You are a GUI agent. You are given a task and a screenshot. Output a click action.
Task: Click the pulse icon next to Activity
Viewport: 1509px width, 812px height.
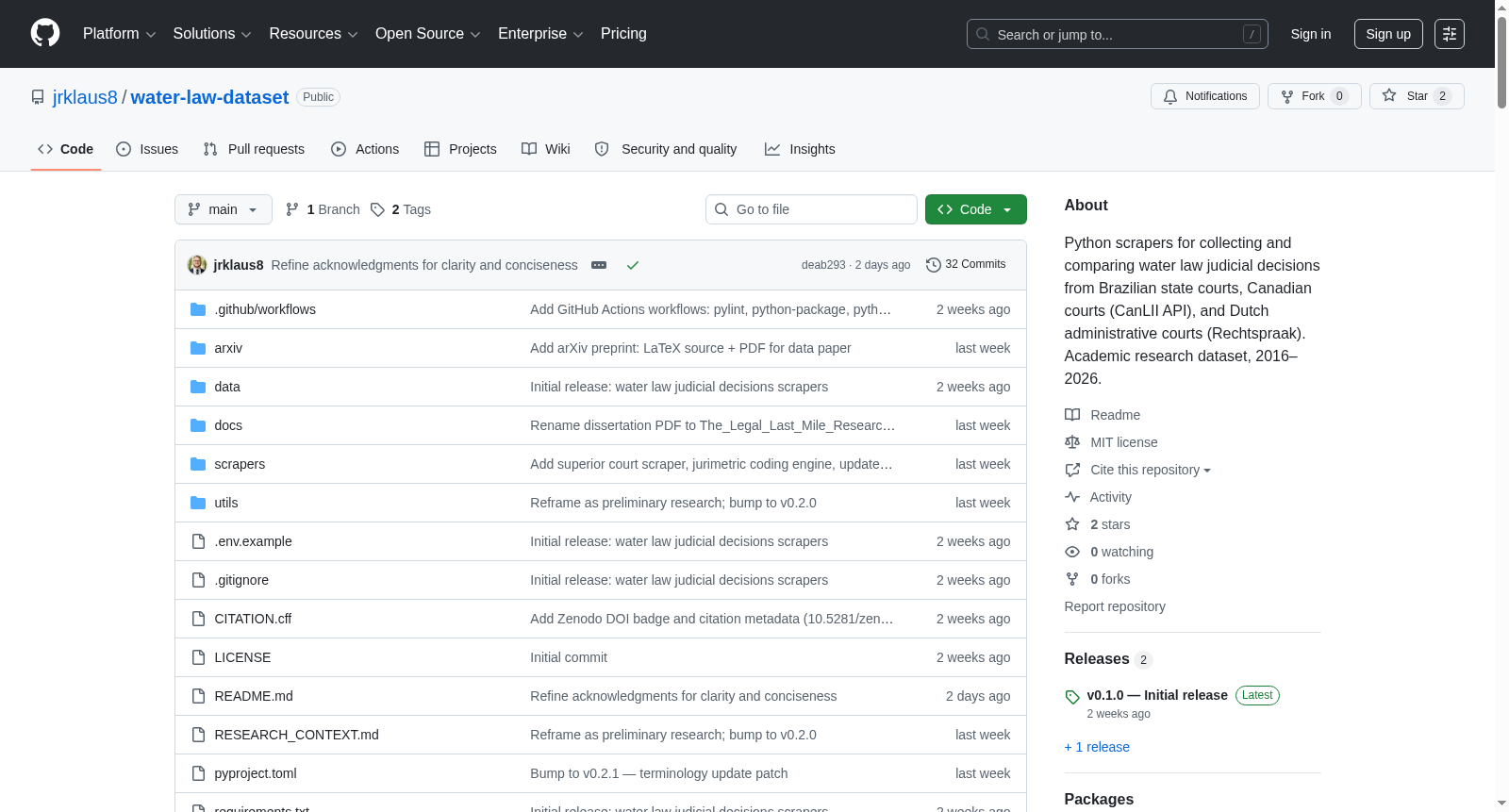pyautogui.click(x=1072, y=497)
